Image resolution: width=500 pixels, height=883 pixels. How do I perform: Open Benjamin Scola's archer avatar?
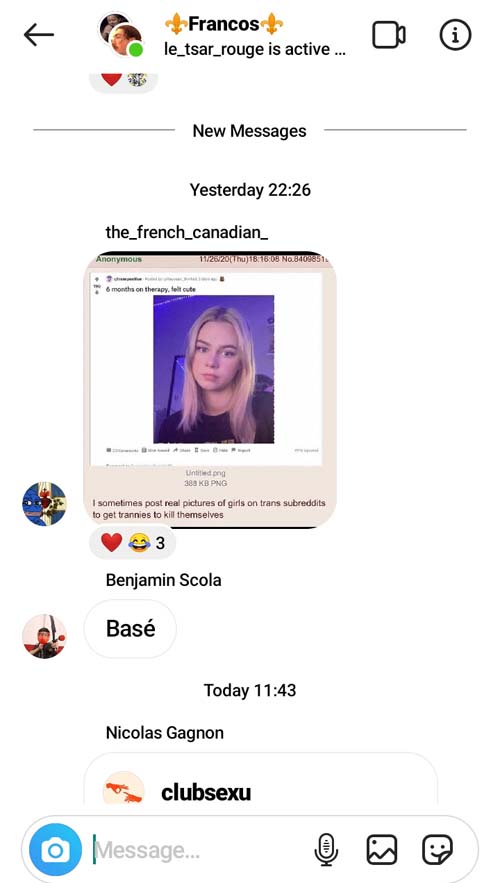pyautogui.click(x=44, y=636)
